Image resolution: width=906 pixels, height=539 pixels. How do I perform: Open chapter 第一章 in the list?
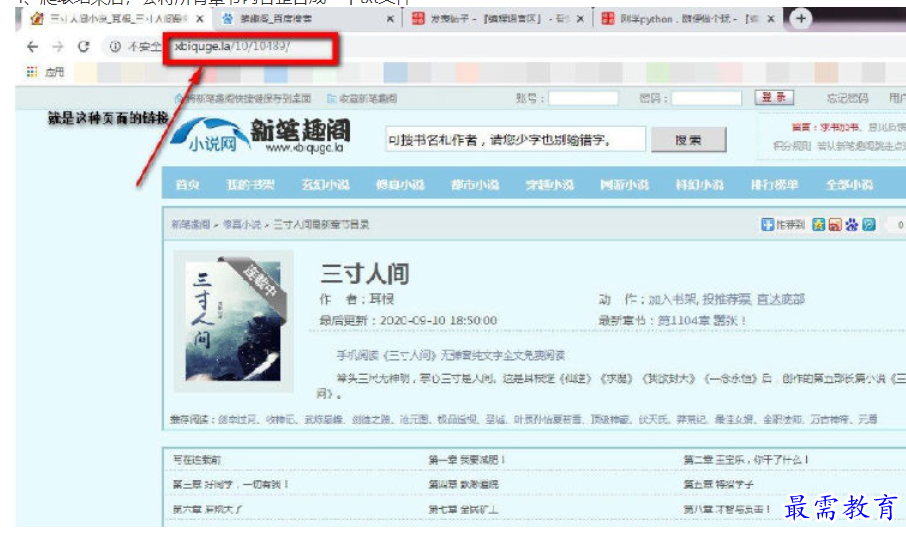[467, 460]
